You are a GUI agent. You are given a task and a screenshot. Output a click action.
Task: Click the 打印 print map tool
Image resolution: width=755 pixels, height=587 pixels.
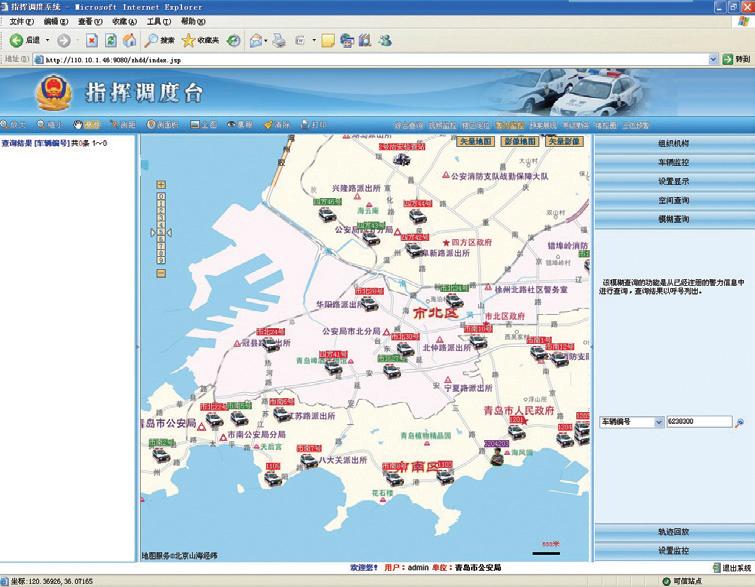pyautogui.click(x=313, y=125)
